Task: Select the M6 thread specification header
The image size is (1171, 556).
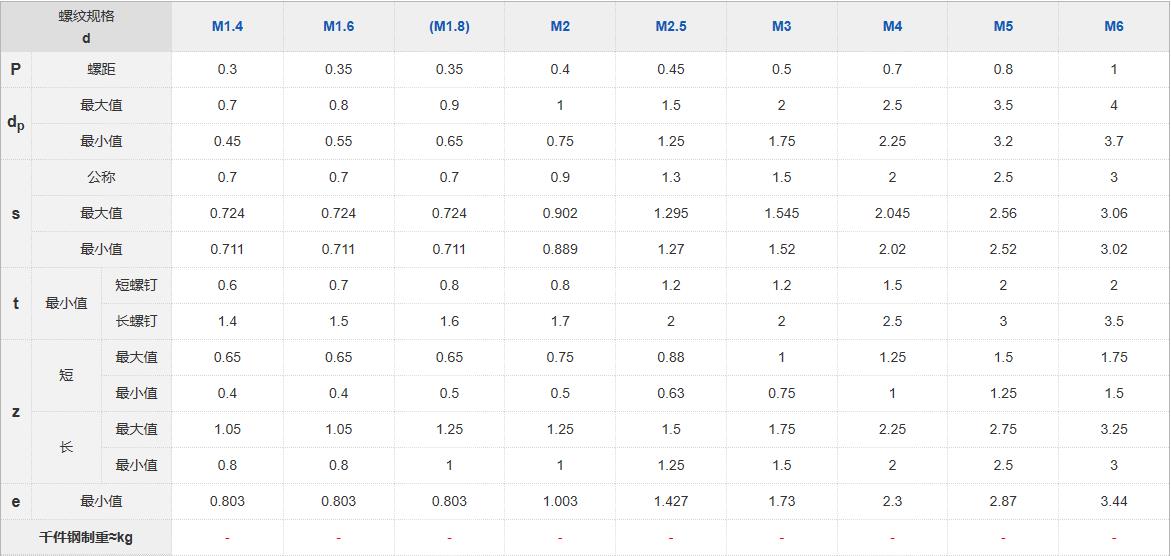Action: click(x=1114, y=27)
